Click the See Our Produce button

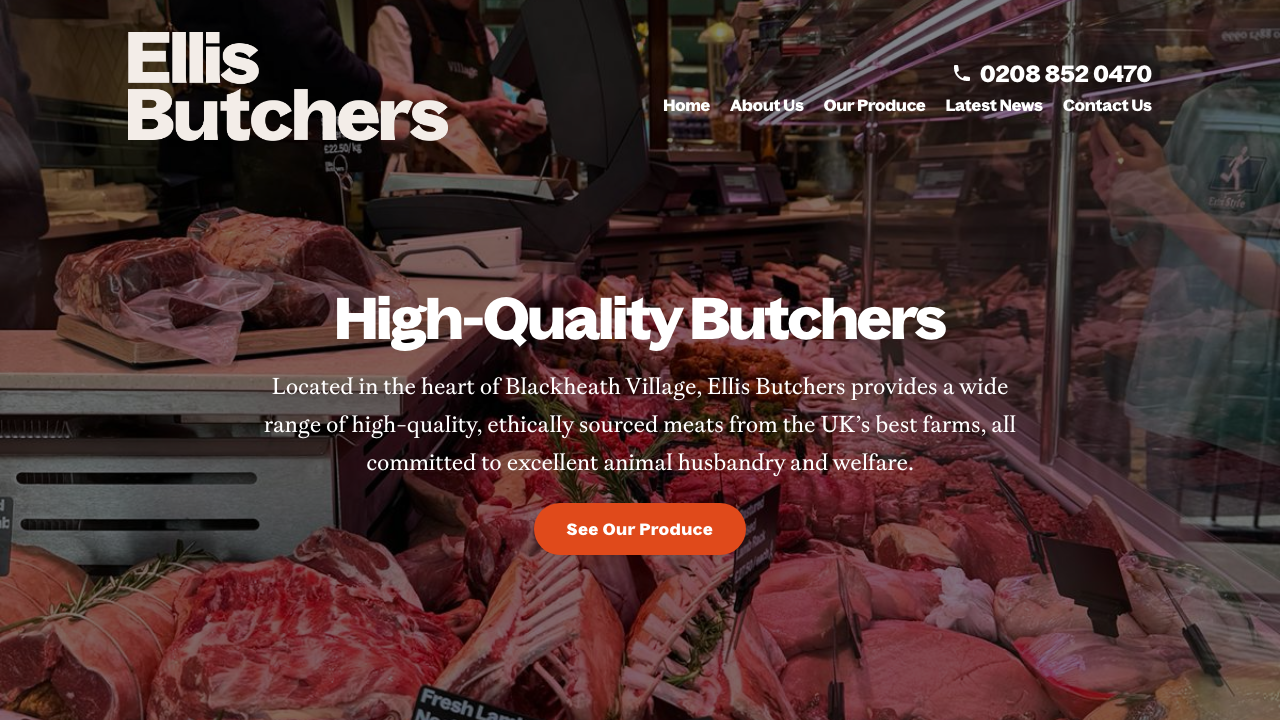point(640,529)
